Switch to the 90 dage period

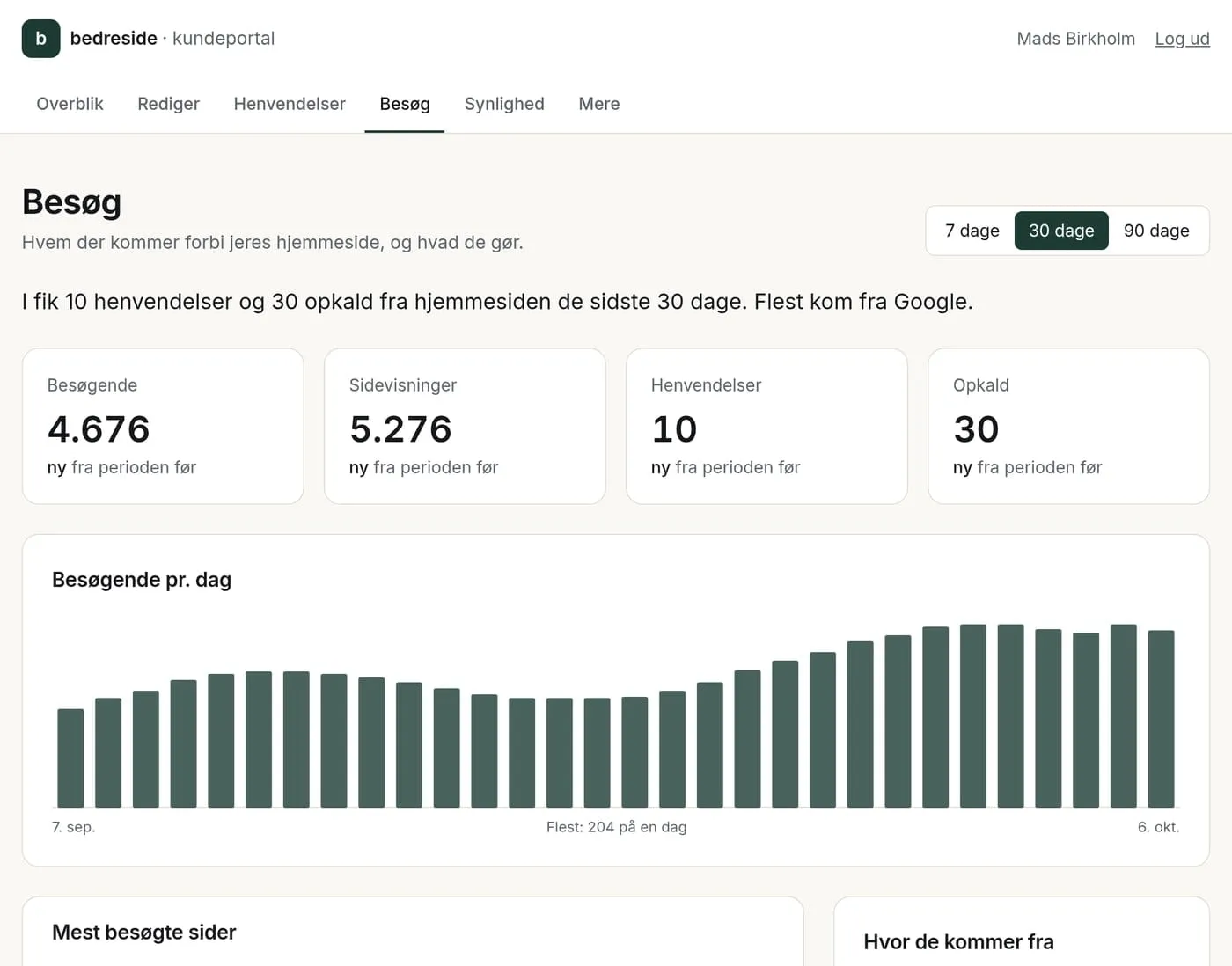pos(1156,231)
